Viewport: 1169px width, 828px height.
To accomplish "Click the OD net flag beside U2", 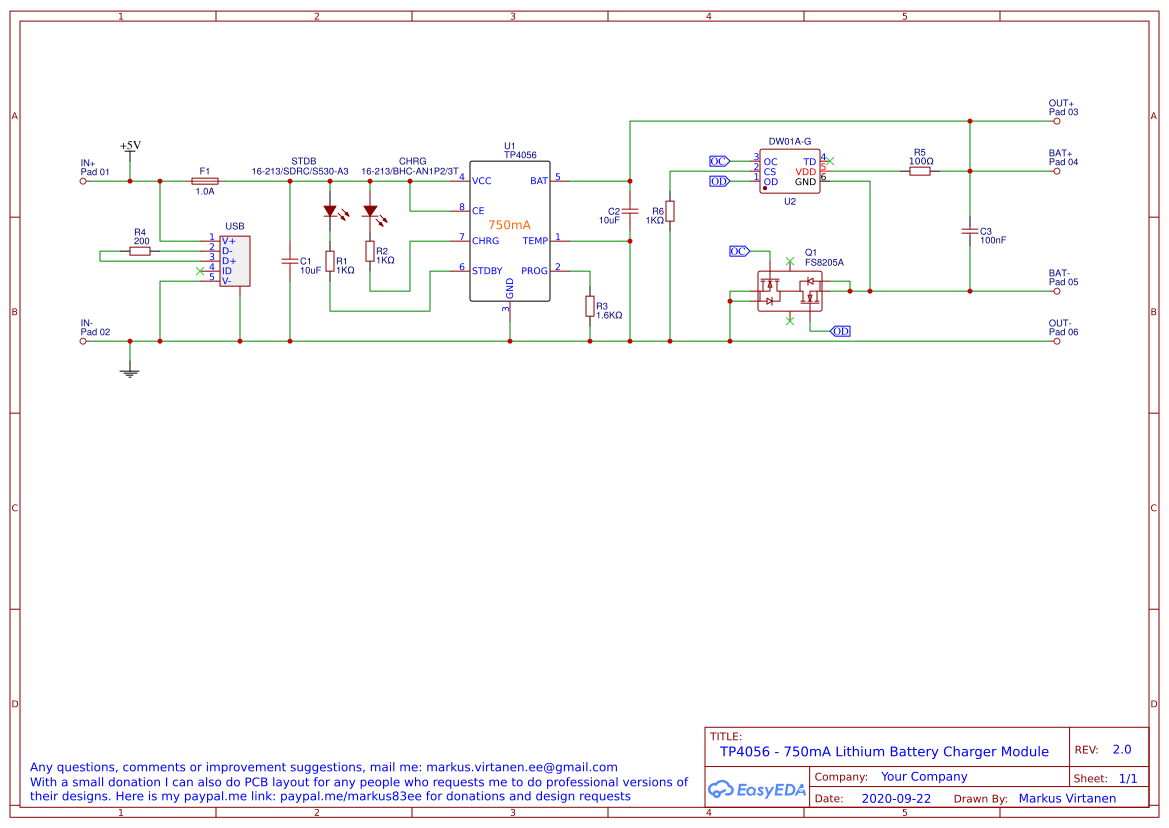I will tap(719, 181).
